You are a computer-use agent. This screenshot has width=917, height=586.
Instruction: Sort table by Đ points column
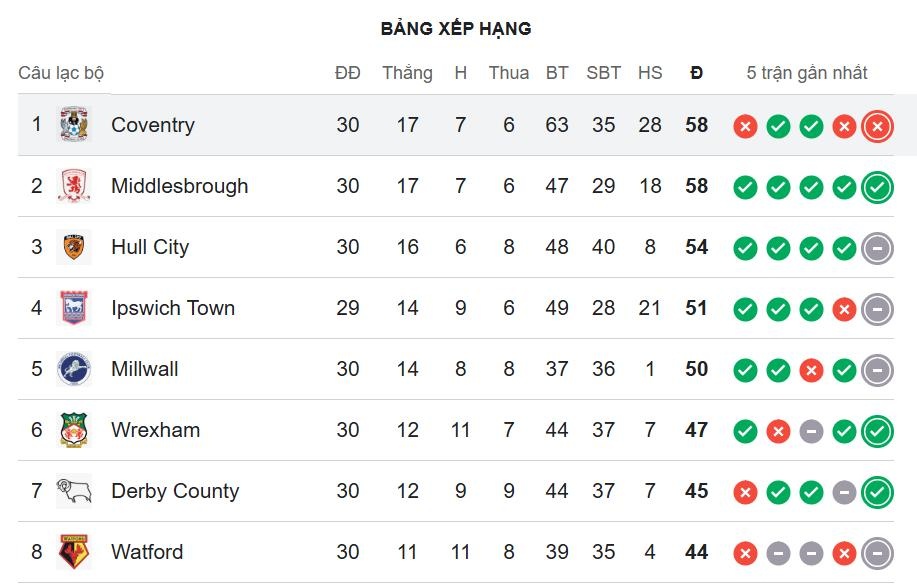click(696, 73)
